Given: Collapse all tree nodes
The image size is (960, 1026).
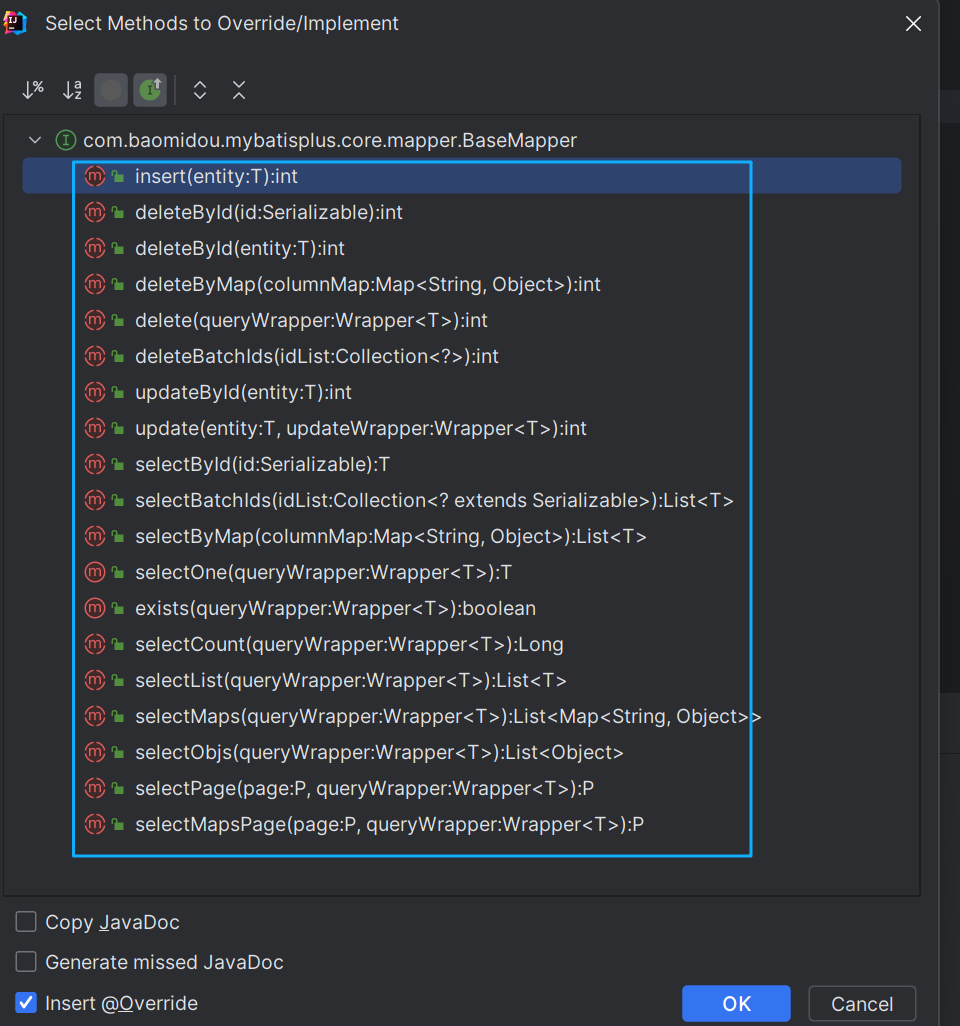Looking at the screenshot, I should 239,90.
